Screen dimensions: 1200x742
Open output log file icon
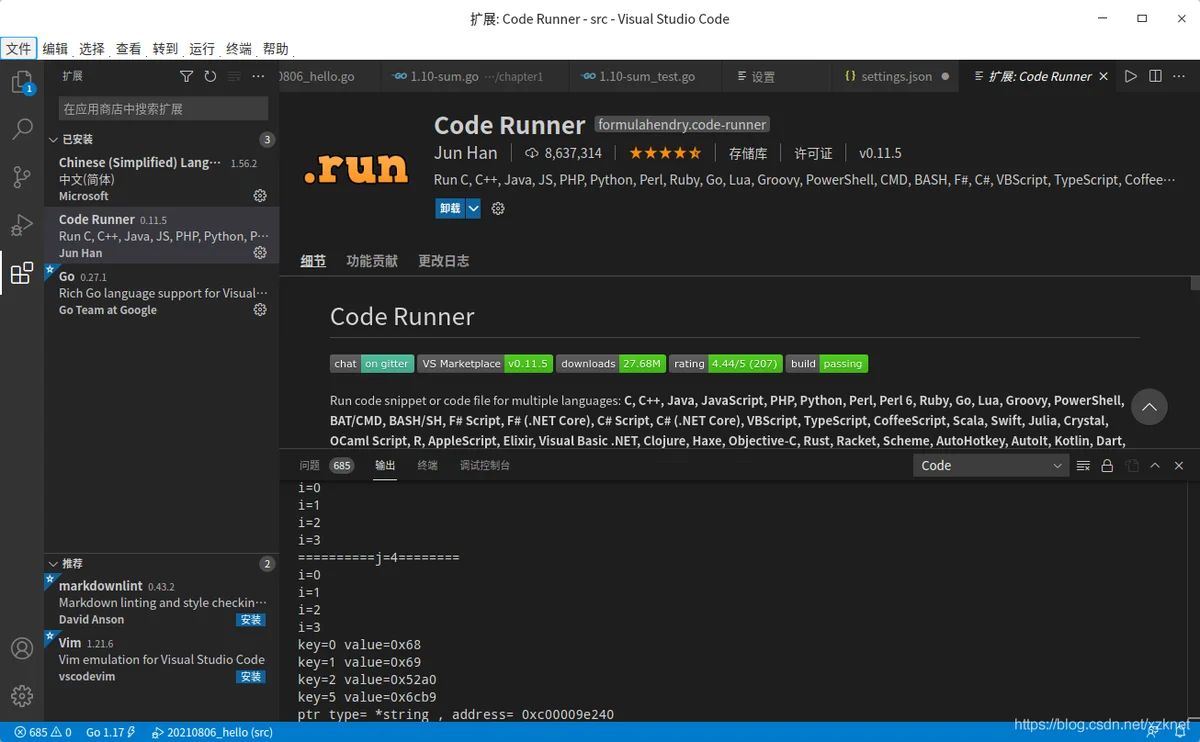tap(1131, 466)
